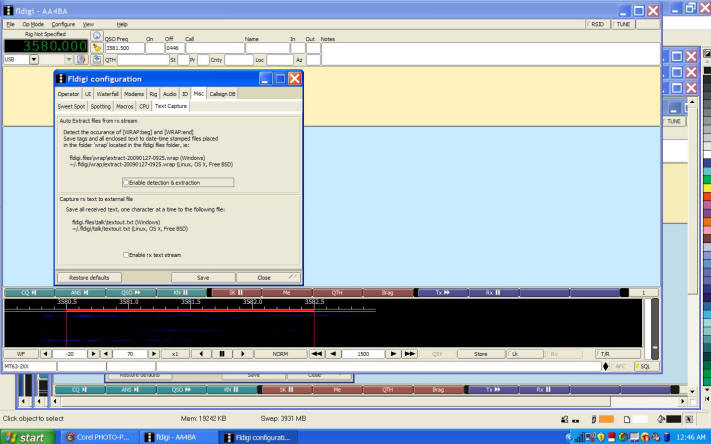Screen dimensions: 711x444
Task: Toggle the TUNE button in the front window
Action: [623, 24]
